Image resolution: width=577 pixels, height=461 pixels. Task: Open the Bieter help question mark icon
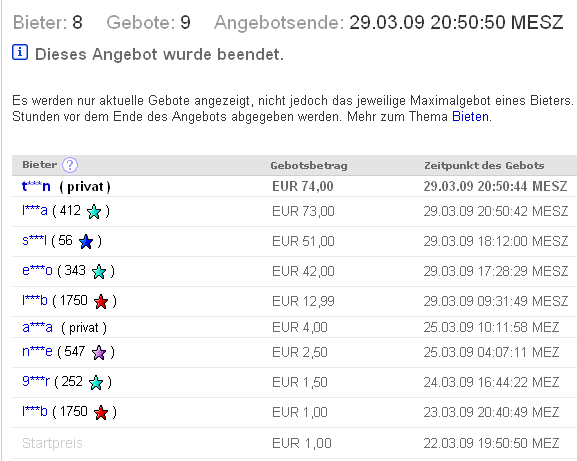tap(70, 165)
